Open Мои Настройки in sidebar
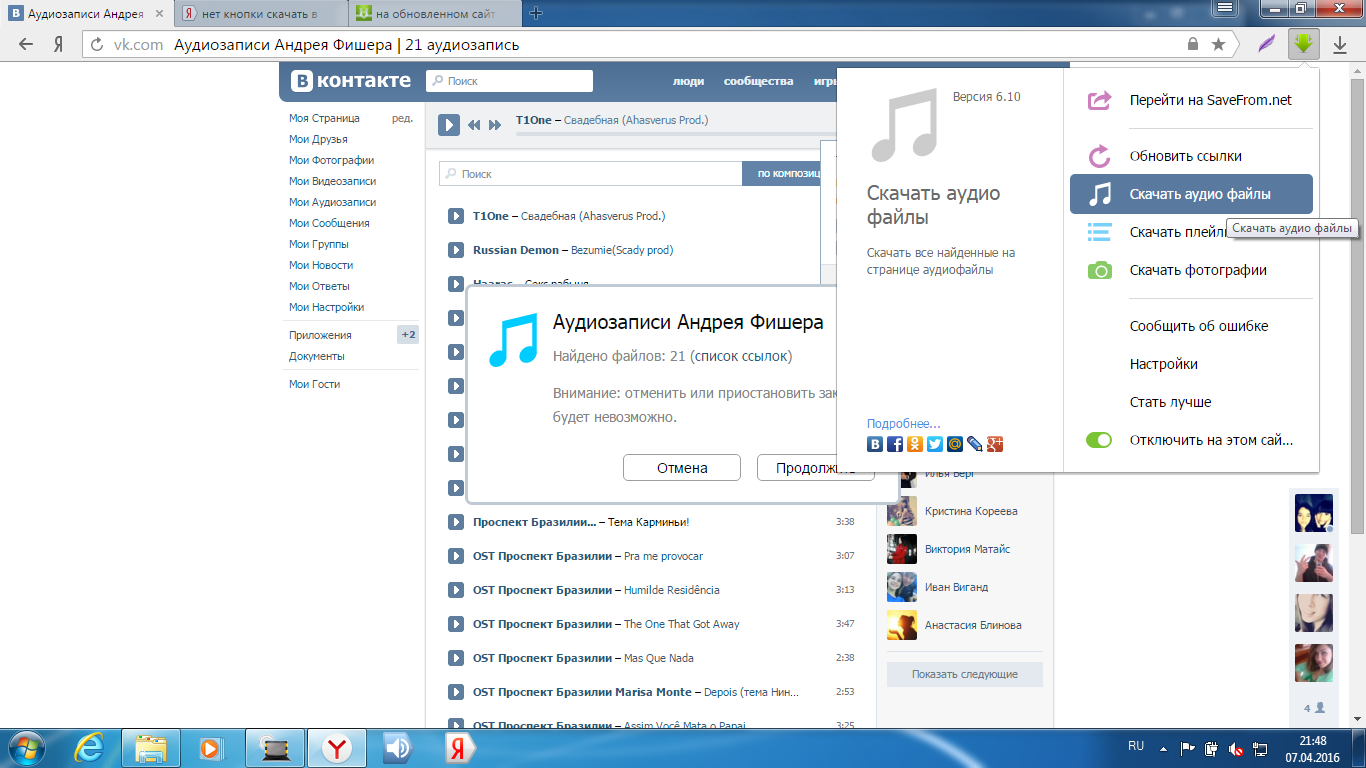This screenshot has width=1366, height=768. [x=326, y=307]
